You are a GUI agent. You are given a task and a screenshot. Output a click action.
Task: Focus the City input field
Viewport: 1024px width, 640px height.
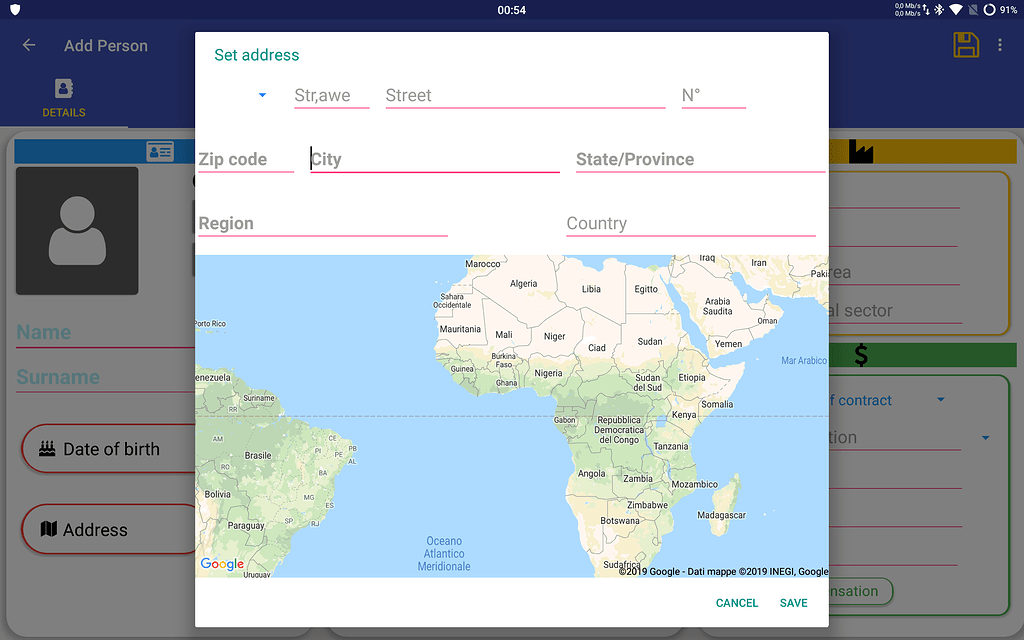435,160
